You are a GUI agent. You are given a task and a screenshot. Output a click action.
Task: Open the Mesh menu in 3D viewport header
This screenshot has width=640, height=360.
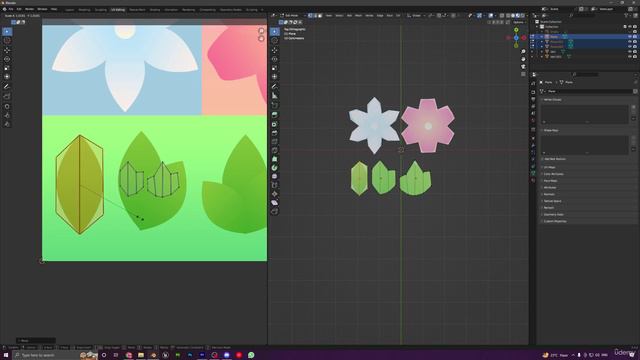[x=358, y=16]
